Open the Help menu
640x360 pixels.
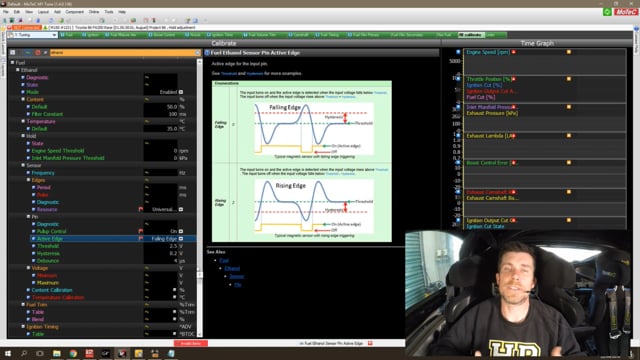tap(122, 12)
